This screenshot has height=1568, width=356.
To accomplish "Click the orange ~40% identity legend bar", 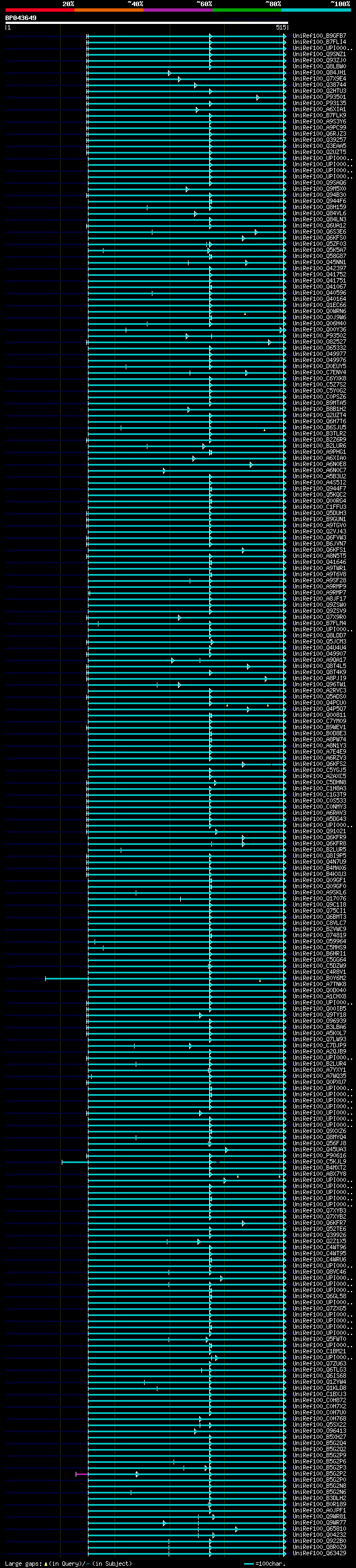I will pos(109,11).
